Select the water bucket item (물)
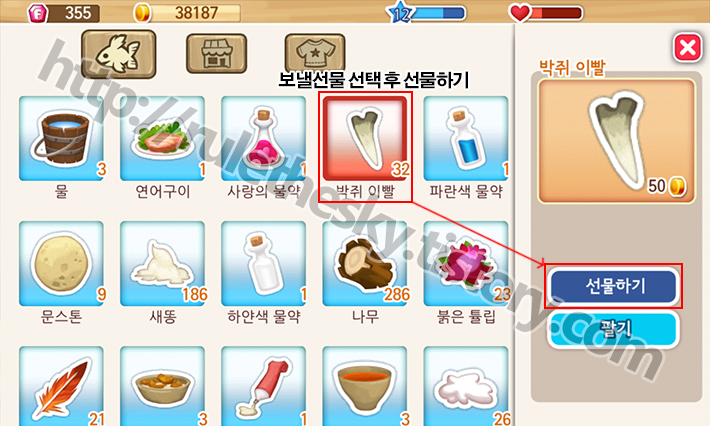Screen dimensions: 710x426 pyautogui.click(x=61, y=139)
